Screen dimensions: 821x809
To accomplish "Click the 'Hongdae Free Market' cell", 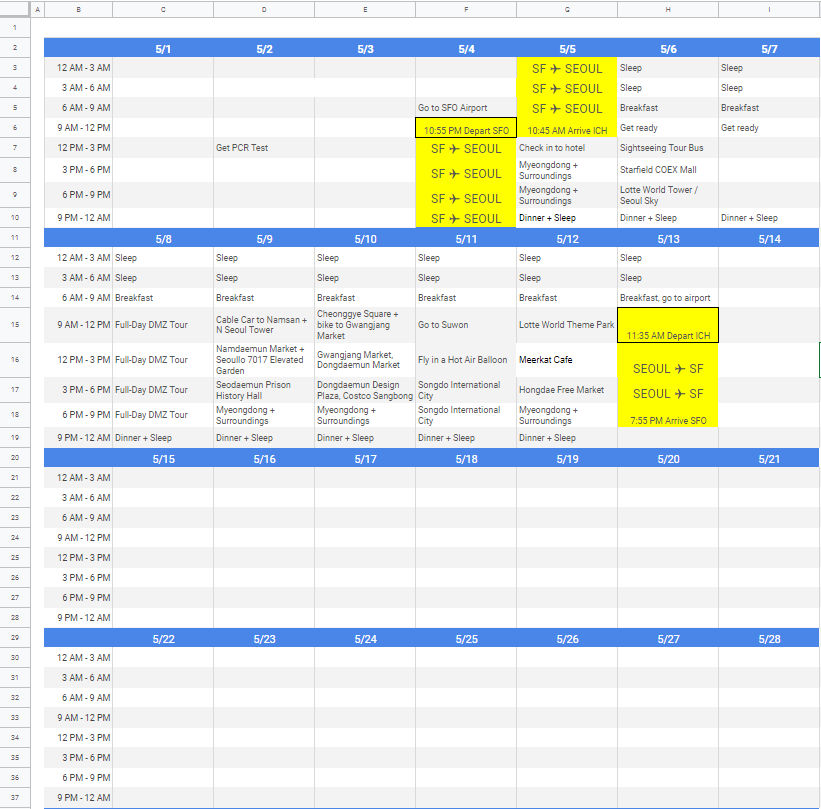I will (567, 390).
